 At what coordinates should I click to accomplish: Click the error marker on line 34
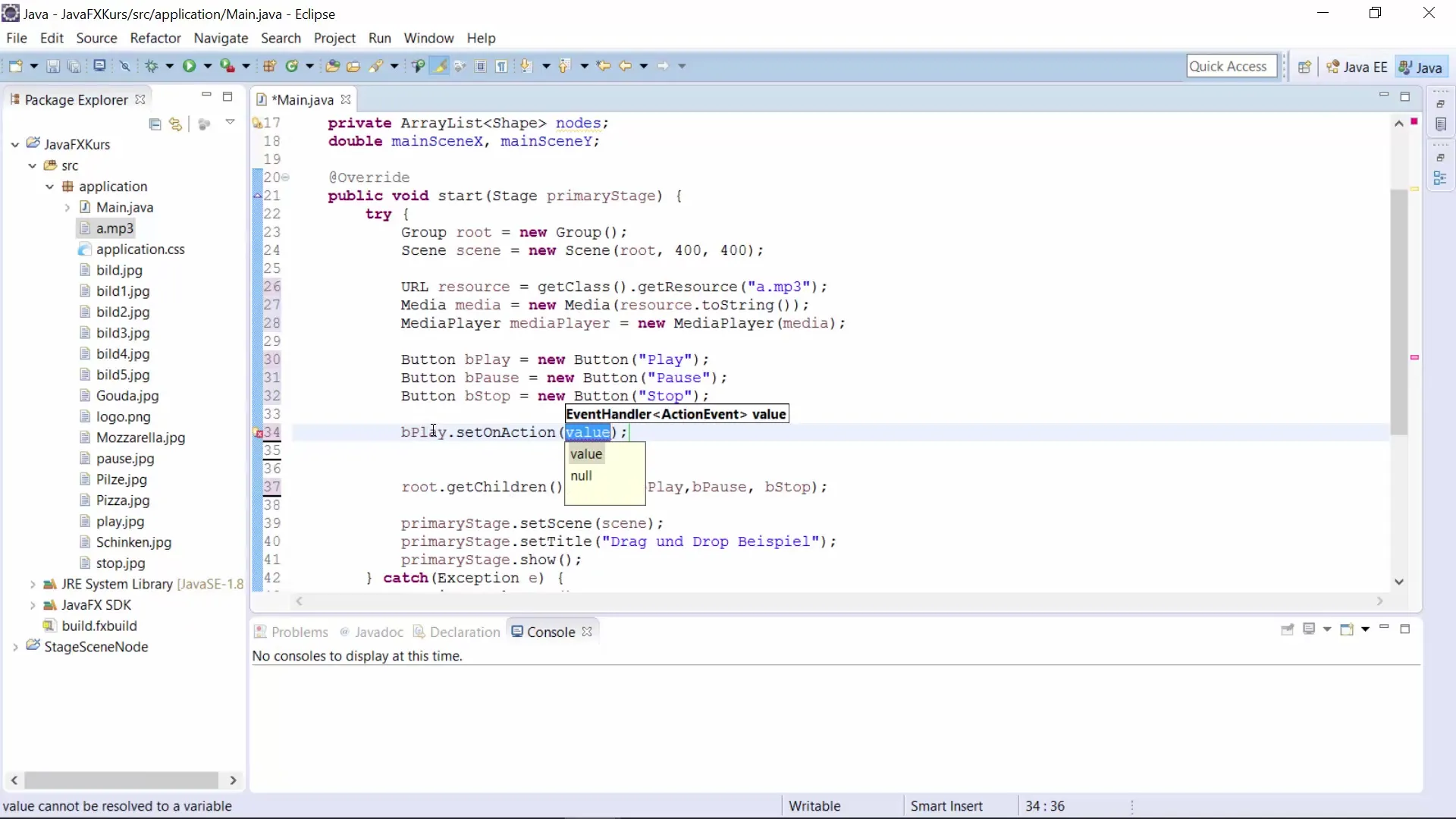258,433
